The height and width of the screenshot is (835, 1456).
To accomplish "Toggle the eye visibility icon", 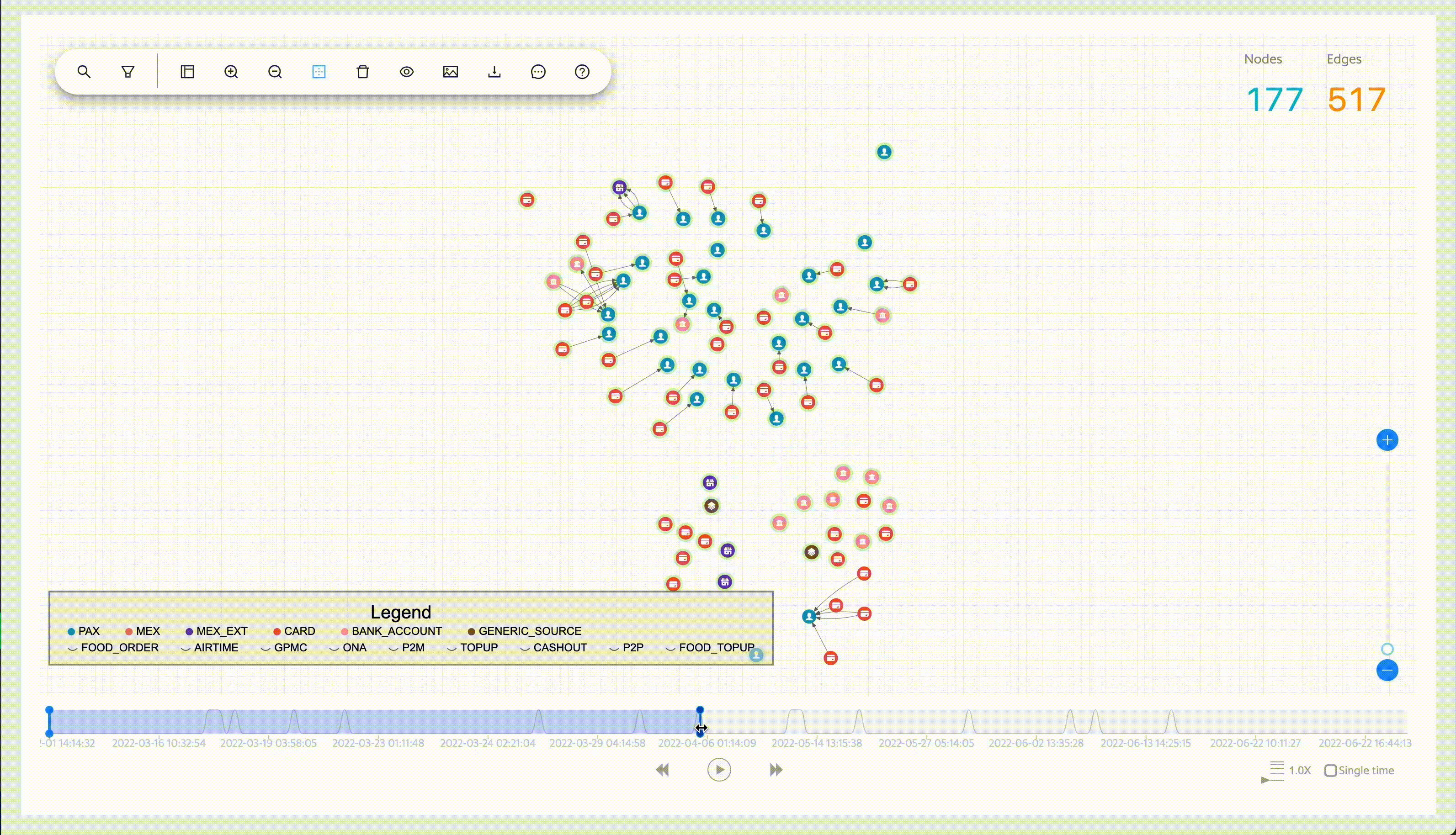I will pos(407,72).
